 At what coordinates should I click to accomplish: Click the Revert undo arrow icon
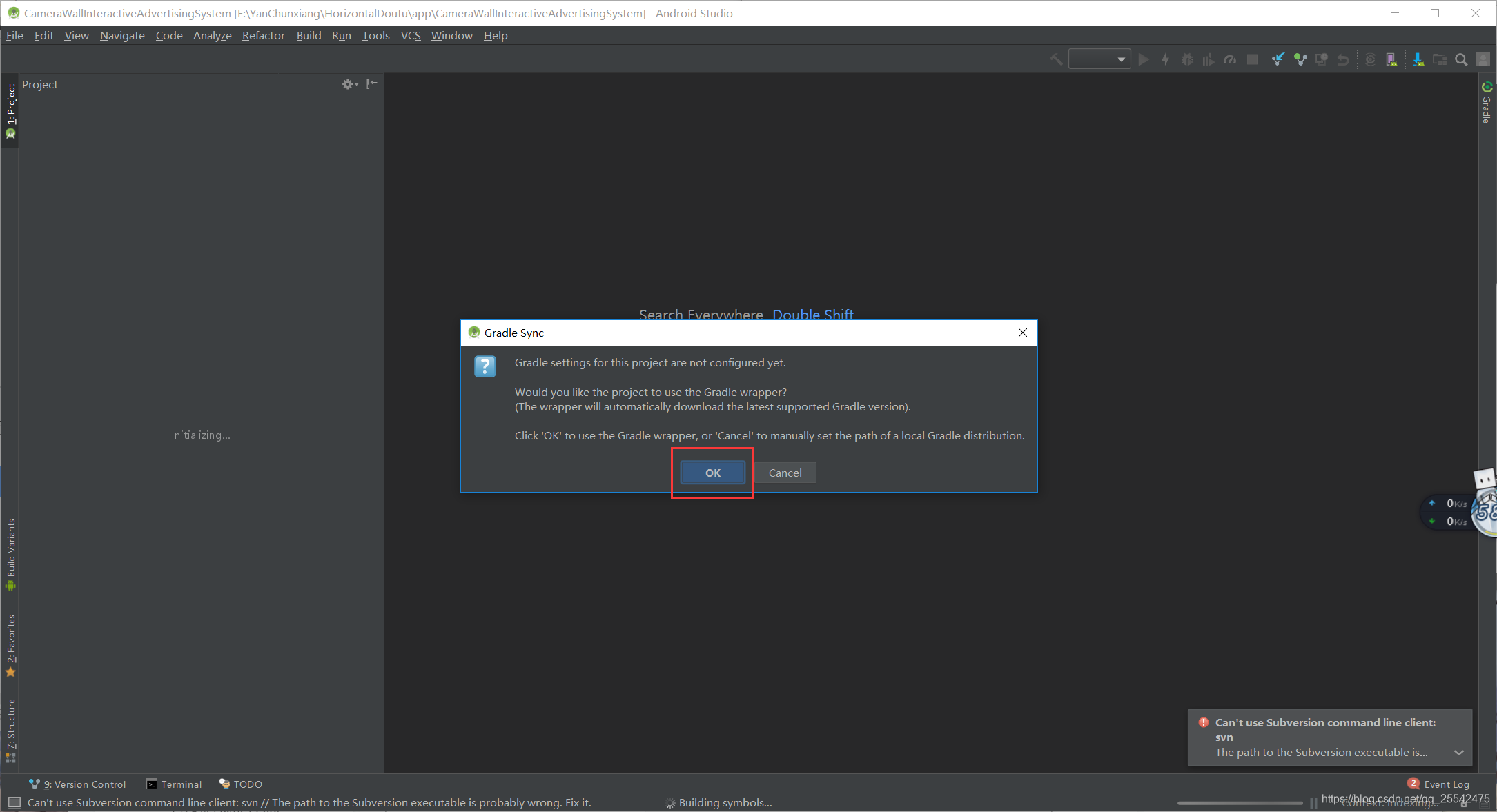pos(1343,59)
